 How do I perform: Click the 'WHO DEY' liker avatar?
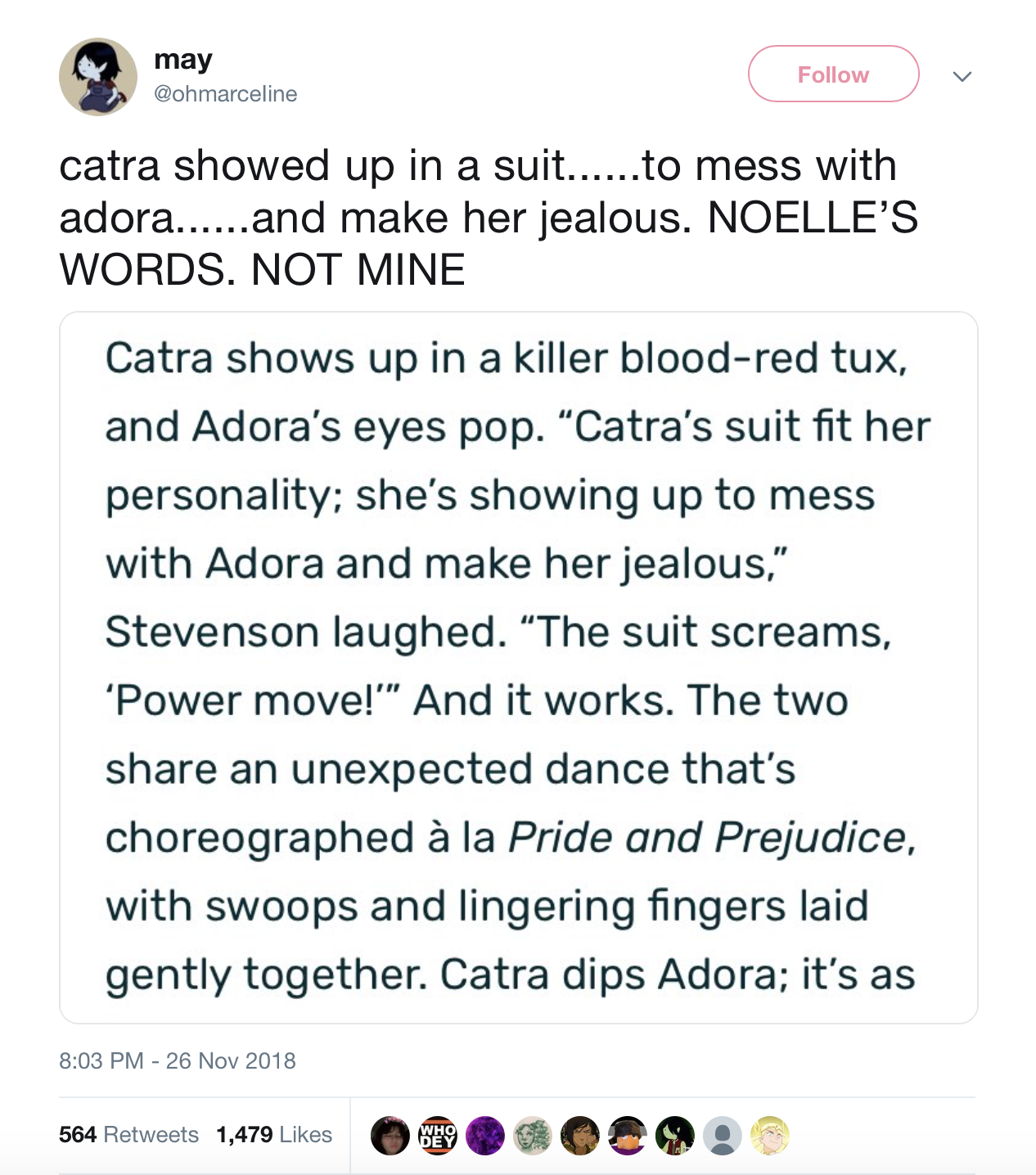(438, 1136)
